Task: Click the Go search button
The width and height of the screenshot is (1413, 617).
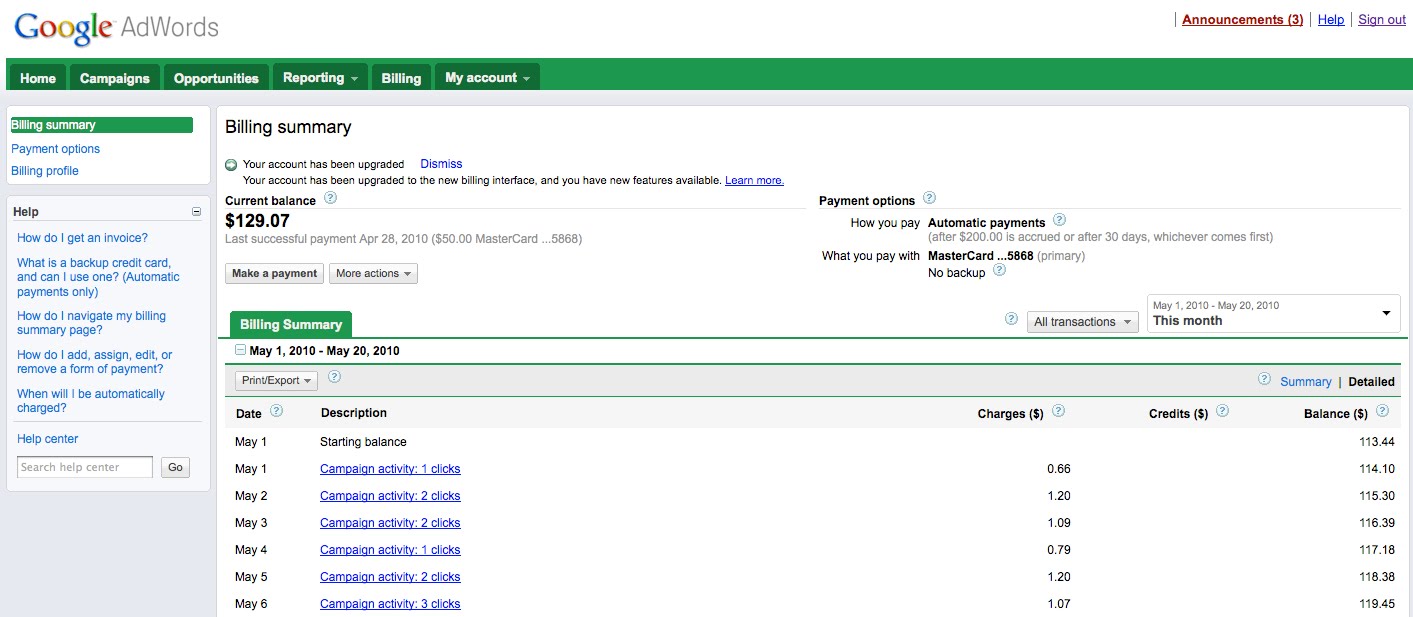Action: pos(176,467)
